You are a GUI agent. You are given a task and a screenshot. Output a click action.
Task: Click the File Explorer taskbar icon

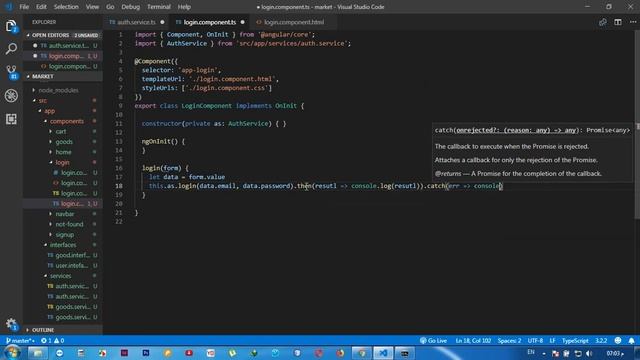pos(38,353)
